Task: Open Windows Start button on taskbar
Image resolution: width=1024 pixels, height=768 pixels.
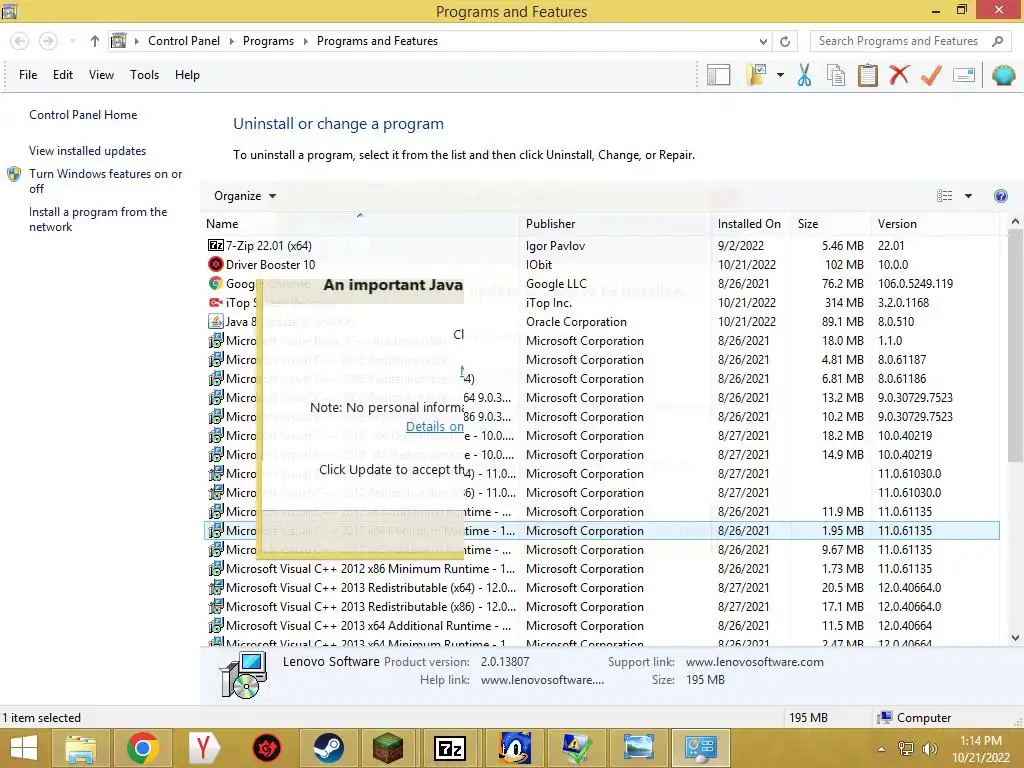Action: [24, 748]
